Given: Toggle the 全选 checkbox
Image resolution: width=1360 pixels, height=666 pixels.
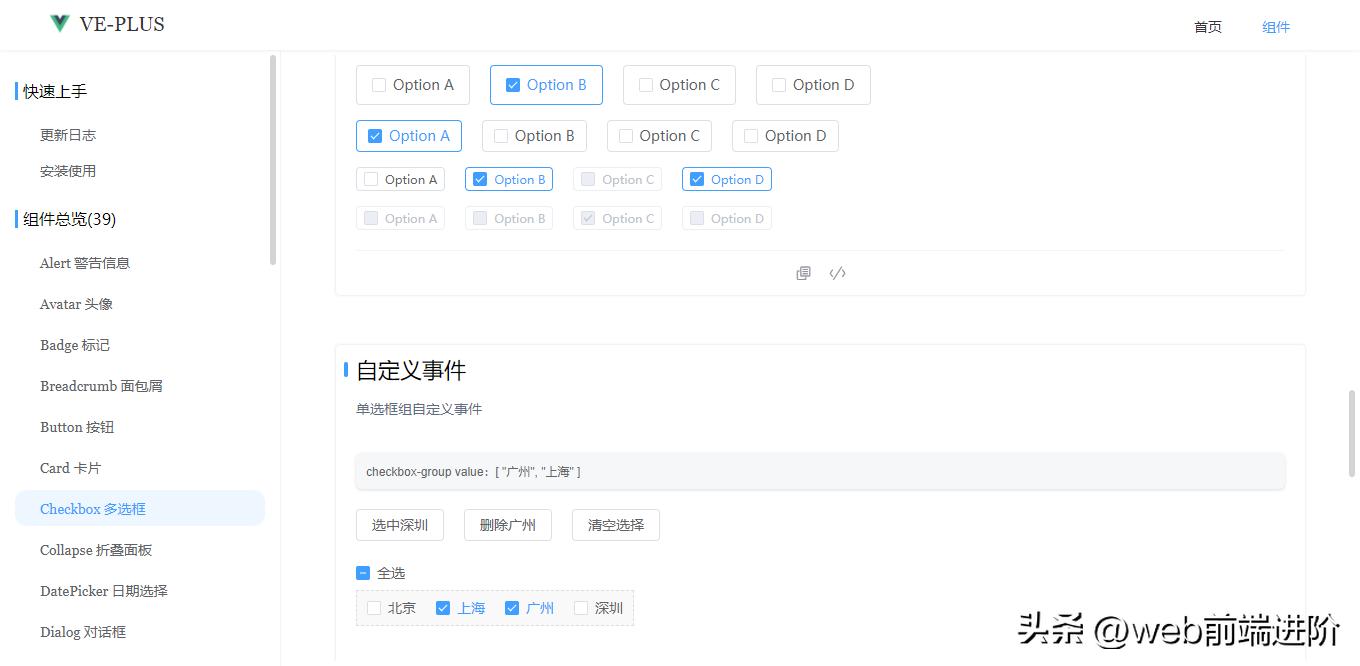Looking at the screenshot, I should click(x=363, y=572).
